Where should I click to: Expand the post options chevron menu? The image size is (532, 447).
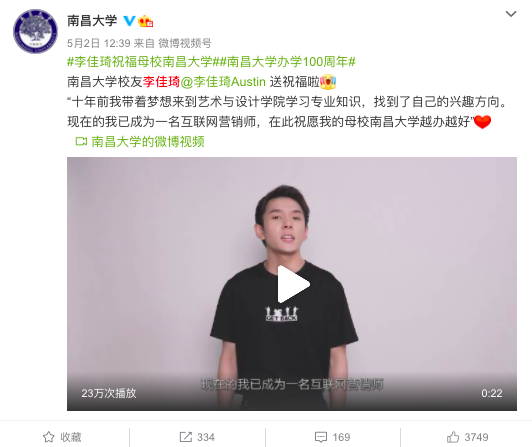pyautogui.click(x=511, y=14)
